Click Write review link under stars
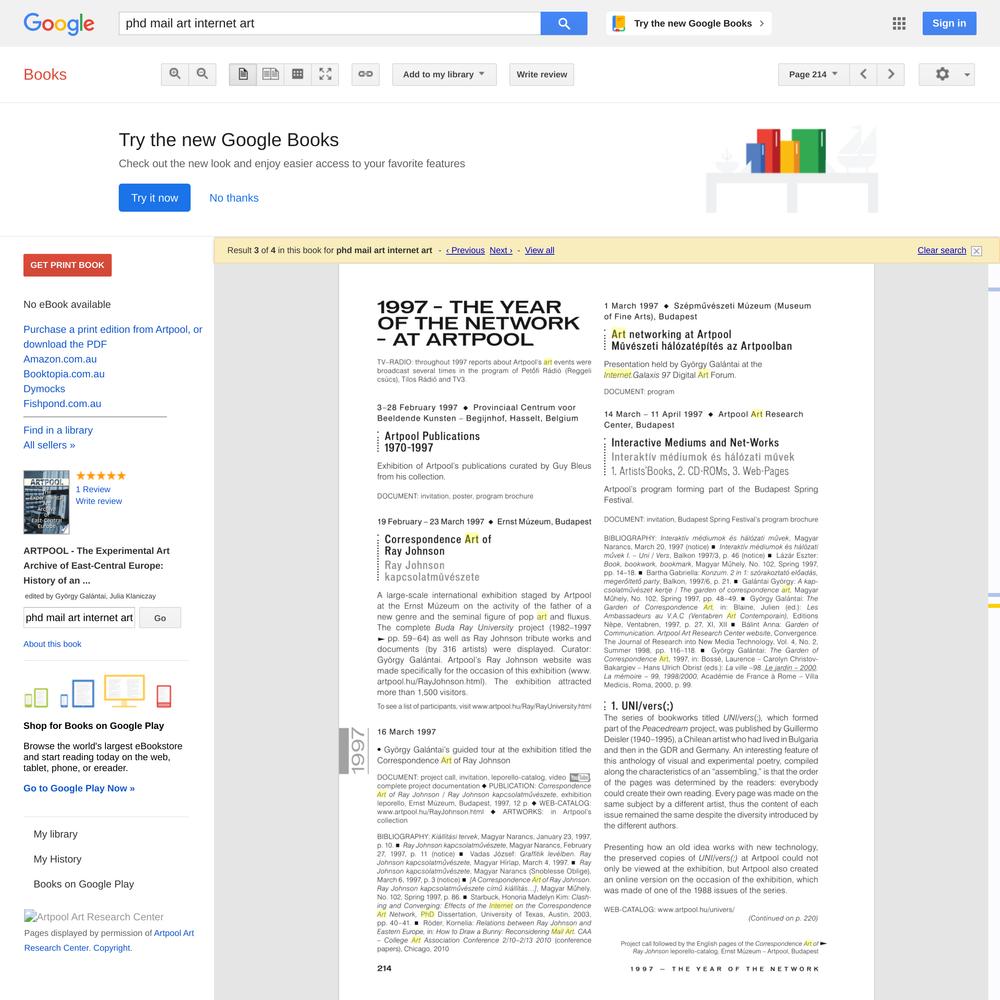1000x1000 pixels. 99,501
